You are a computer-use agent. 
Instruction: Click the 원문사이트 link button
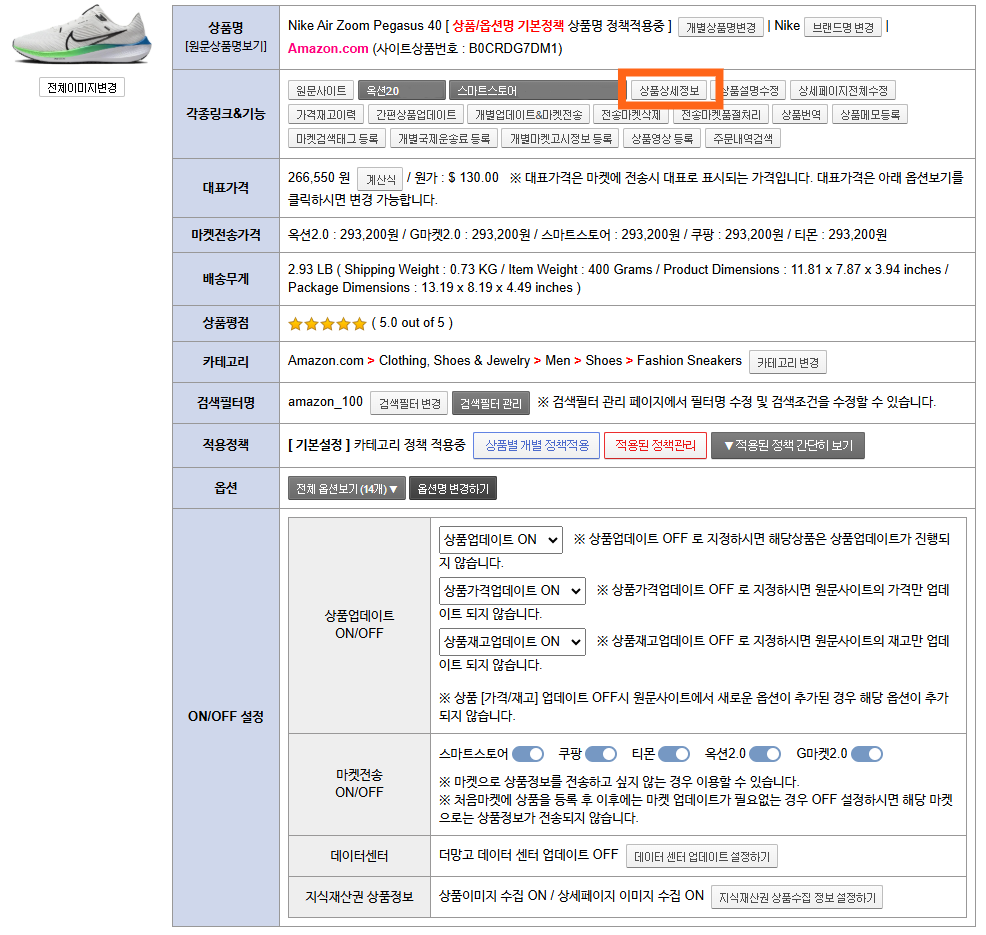pyautogui.click(x=320, y=90)
